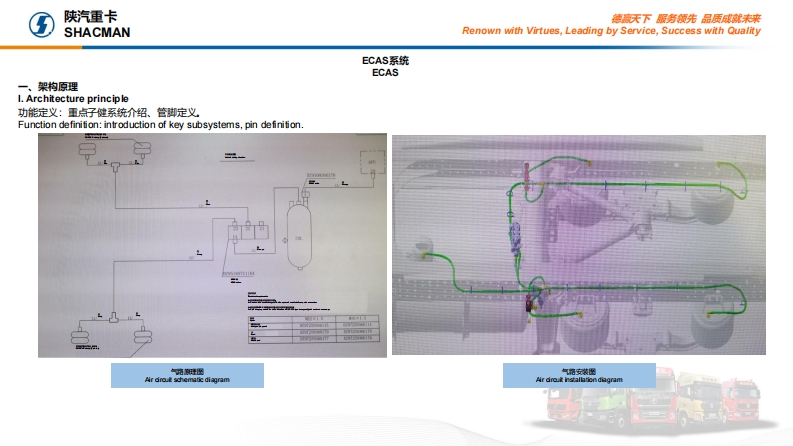The image size is (793, 446).
Task: Click the air circuit installation photo
Action: [x=579, y=245]
